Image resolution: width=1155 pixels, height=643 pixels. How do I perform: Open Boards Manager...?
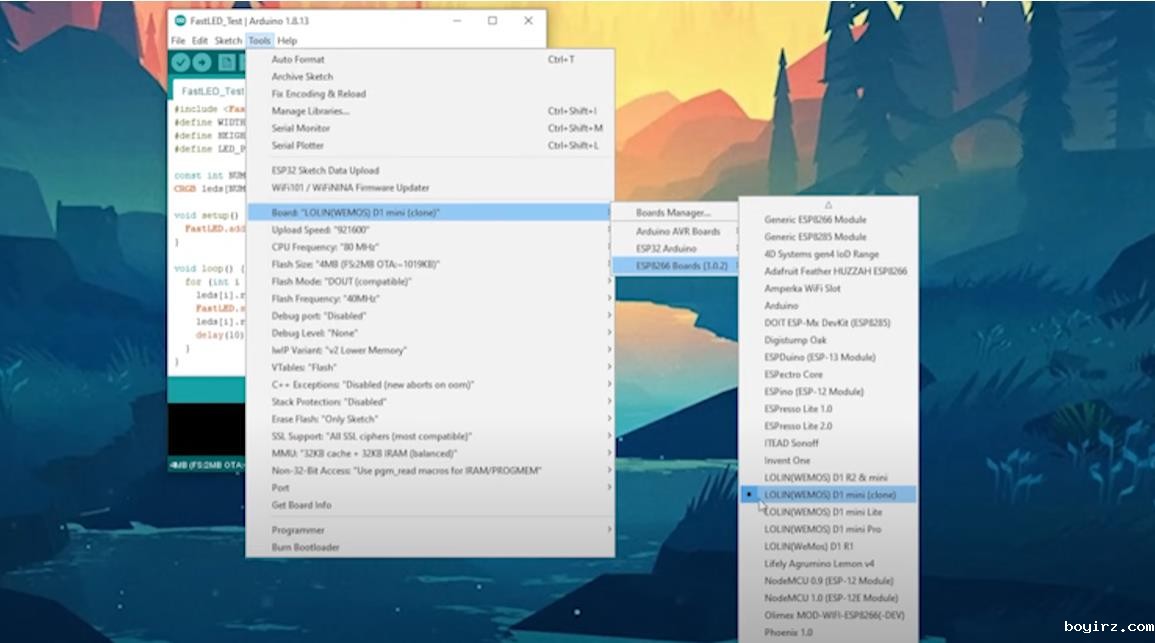(673, 213)
